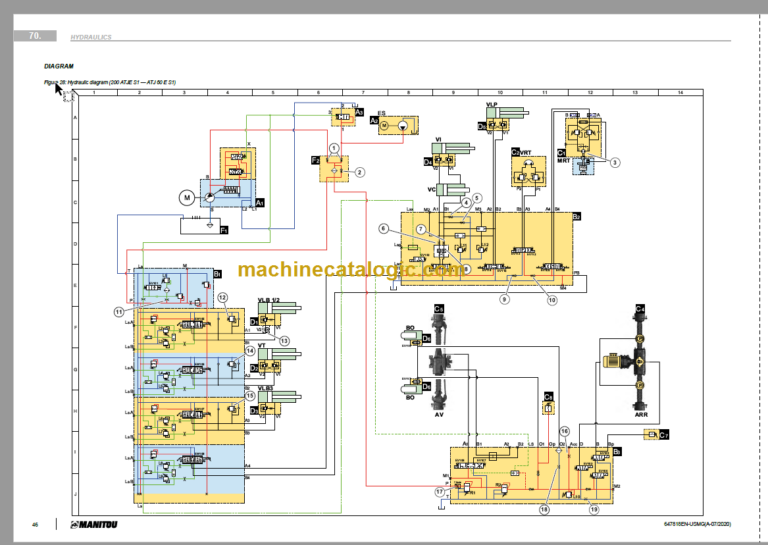Click callout number 3 near MRT
Viewport: 768px width, 545px height.
click(x=615, y=162)
